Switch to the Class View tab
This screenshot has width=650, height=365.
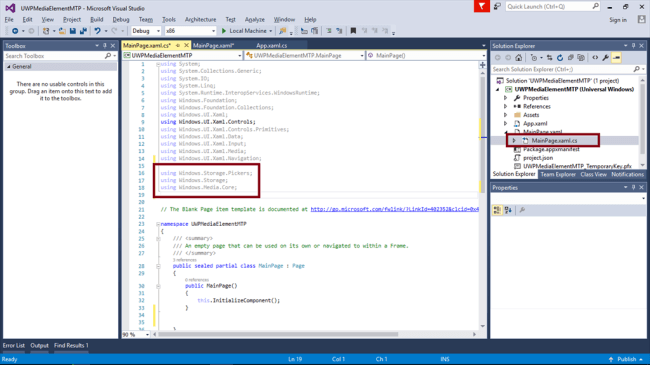pos(593,175)
